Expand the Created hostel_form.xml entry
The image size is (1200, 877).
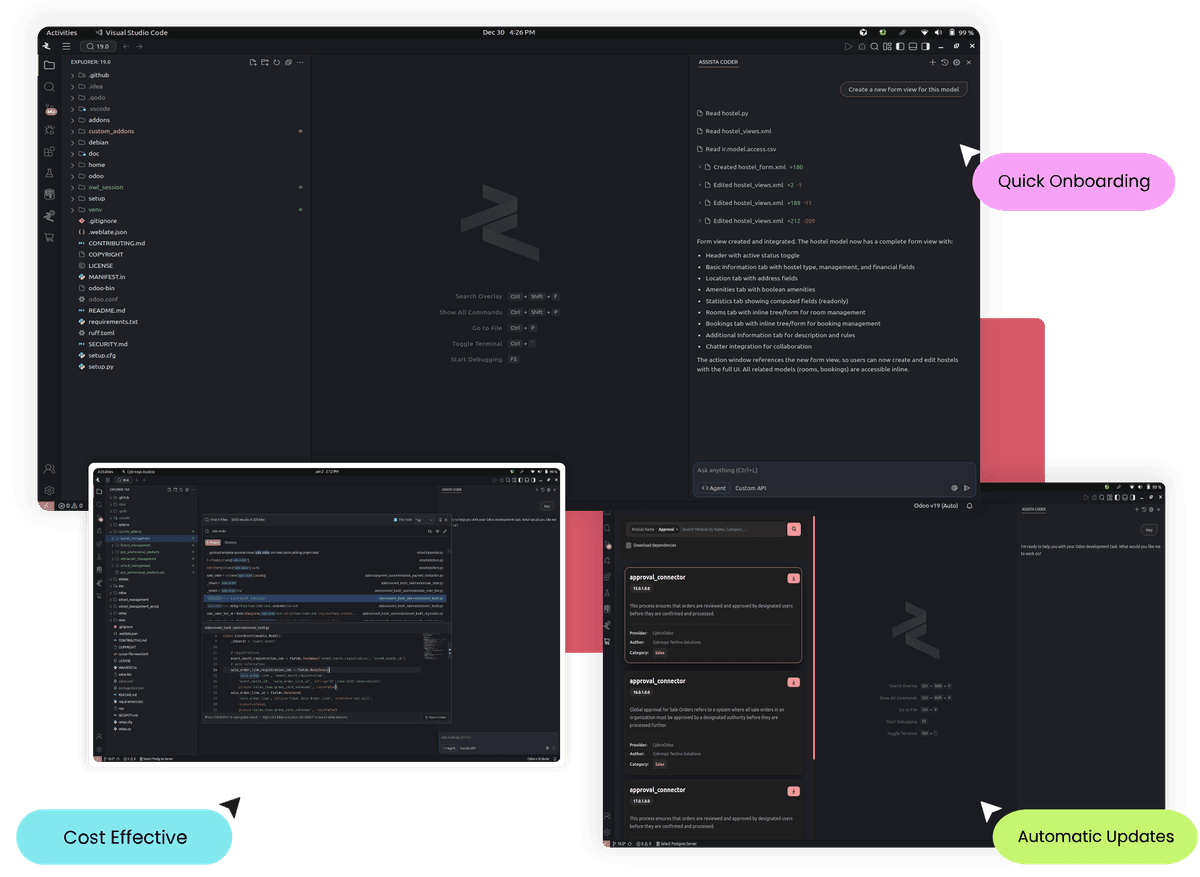(x=700, y=167)
